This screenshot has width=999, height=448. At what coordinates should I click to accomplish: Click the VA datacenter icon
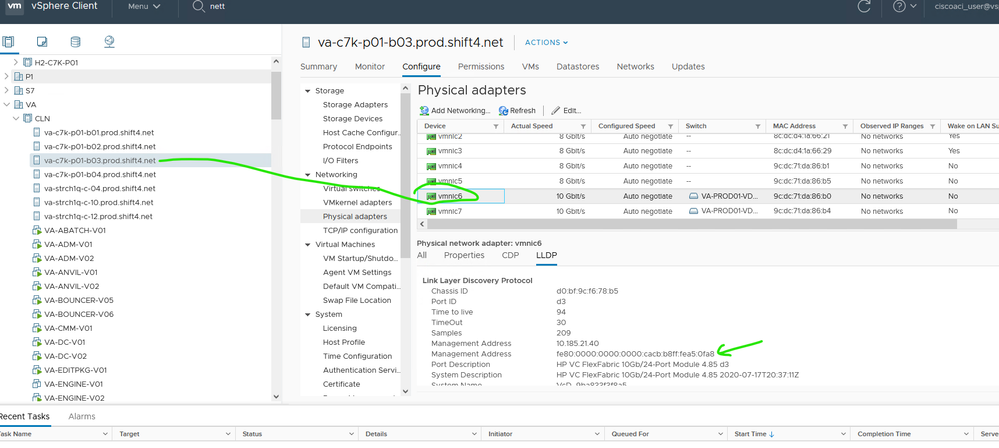(18, 105)
